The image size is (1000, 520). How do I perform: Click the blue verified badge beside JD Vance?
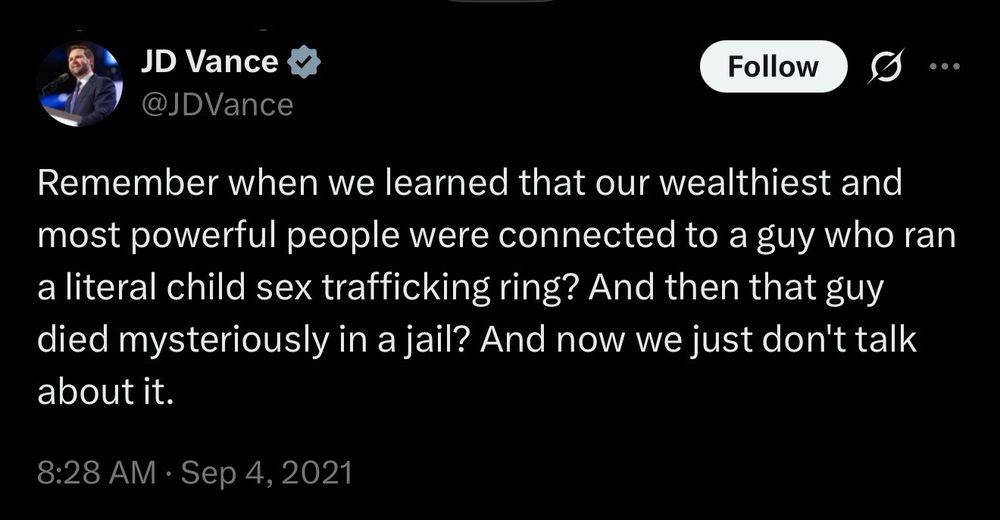coord(304,63)
